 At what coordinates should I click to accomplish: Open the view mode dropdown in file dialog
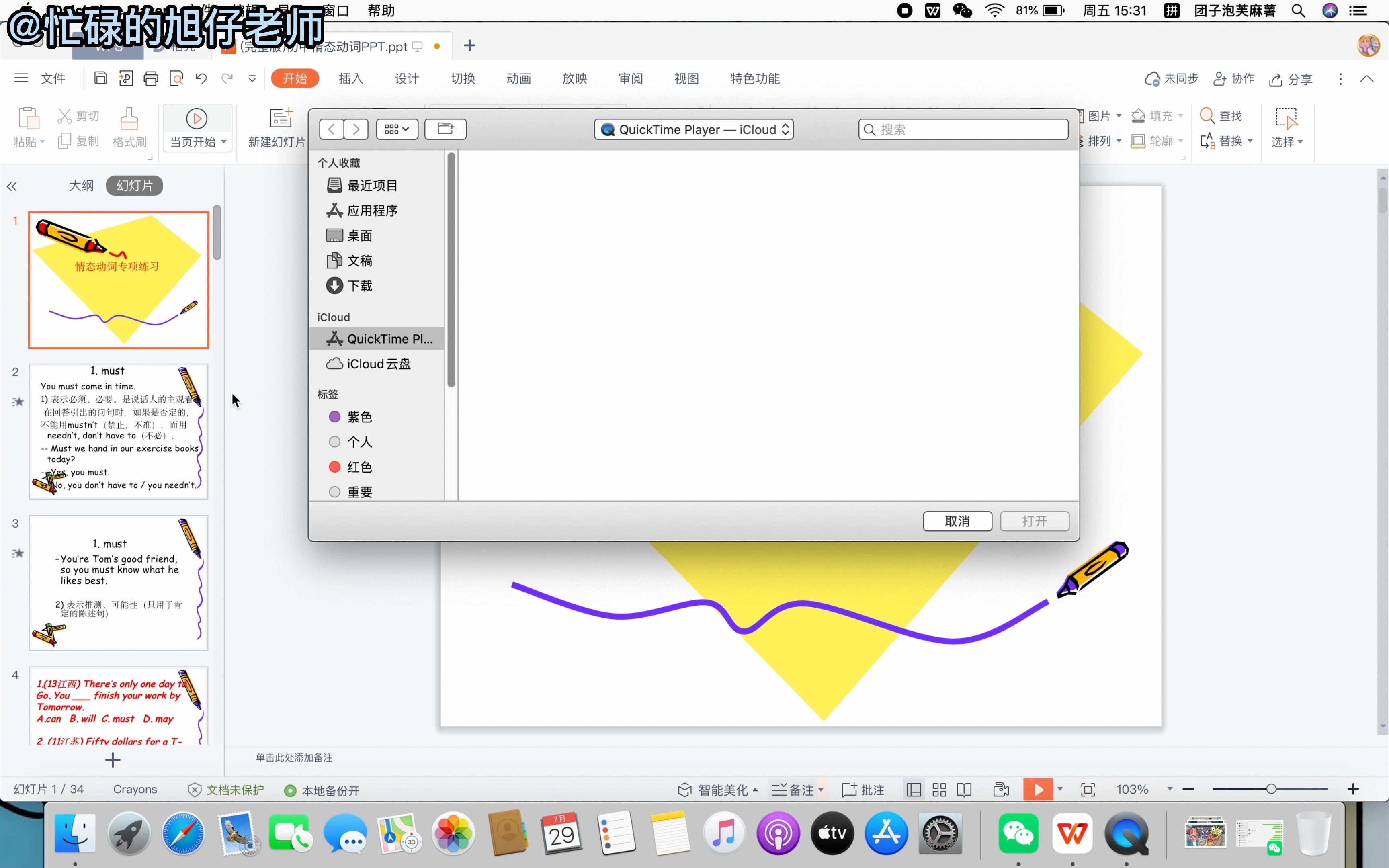[x=397, y=129]
